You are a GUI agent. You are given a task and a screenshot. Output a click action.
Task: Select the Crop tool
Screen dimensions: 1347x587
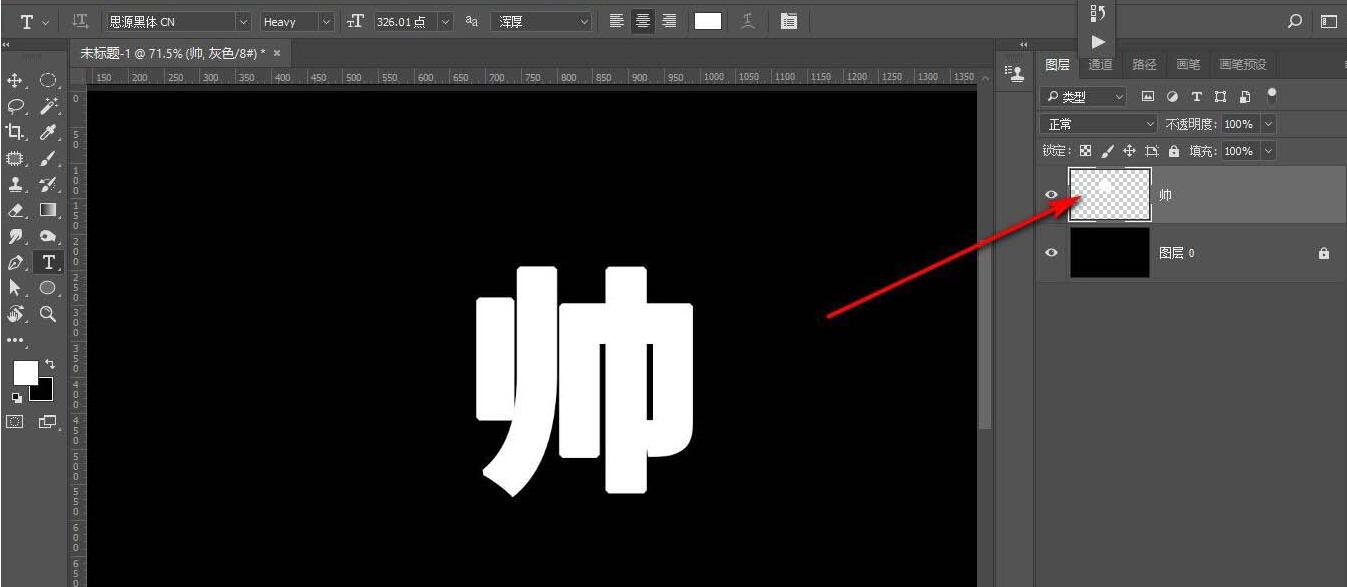14,132
